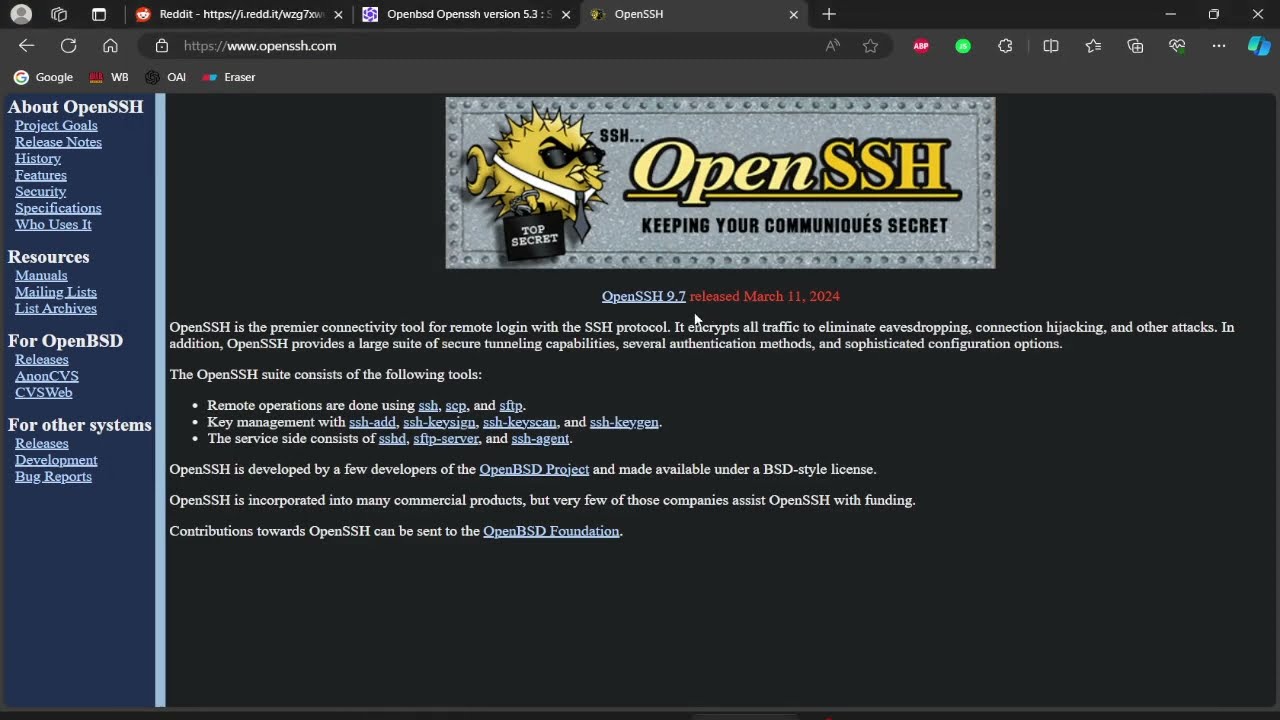This screenshot has height=720, width=1280.
Task: Open Releases under For OpenBSD
Action: pos(42,359)
